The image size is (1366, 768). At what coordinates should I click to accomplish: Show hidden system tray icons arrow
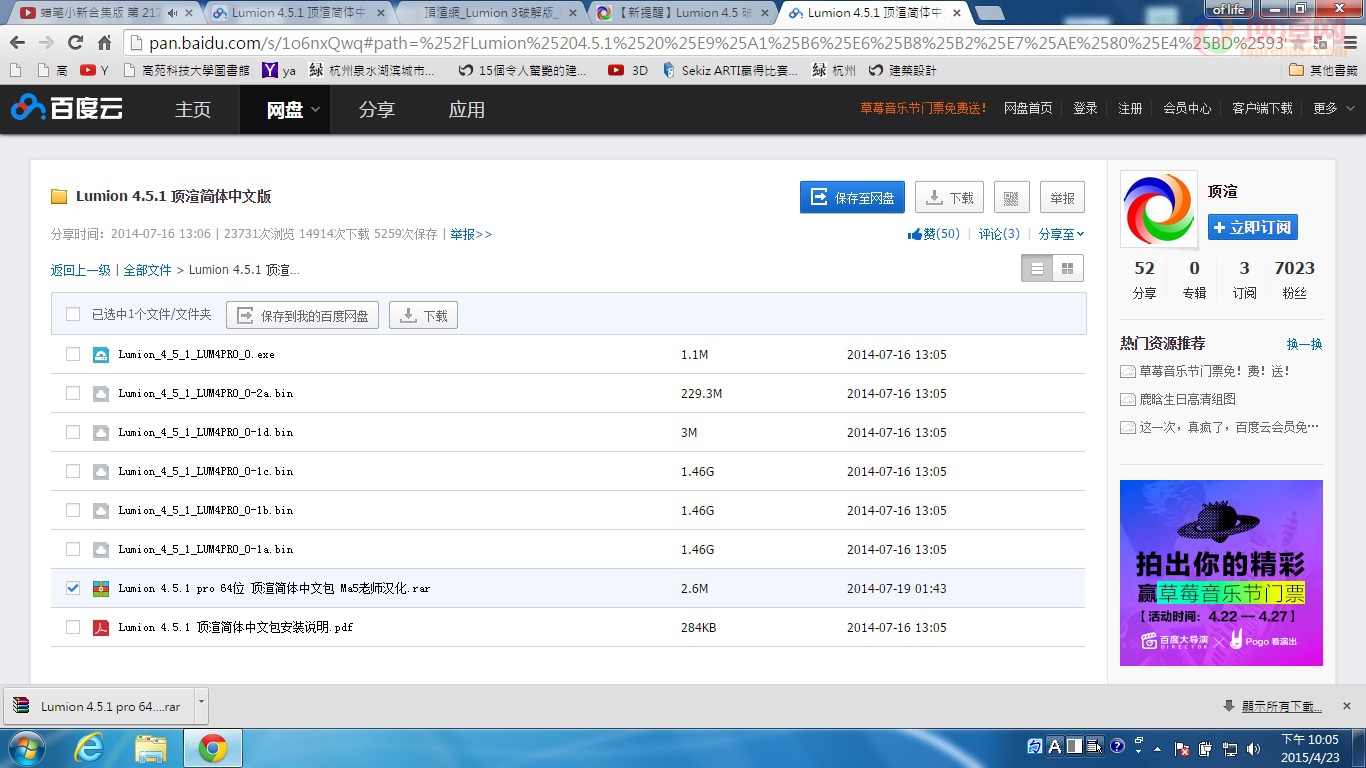tap(1158, 748)
